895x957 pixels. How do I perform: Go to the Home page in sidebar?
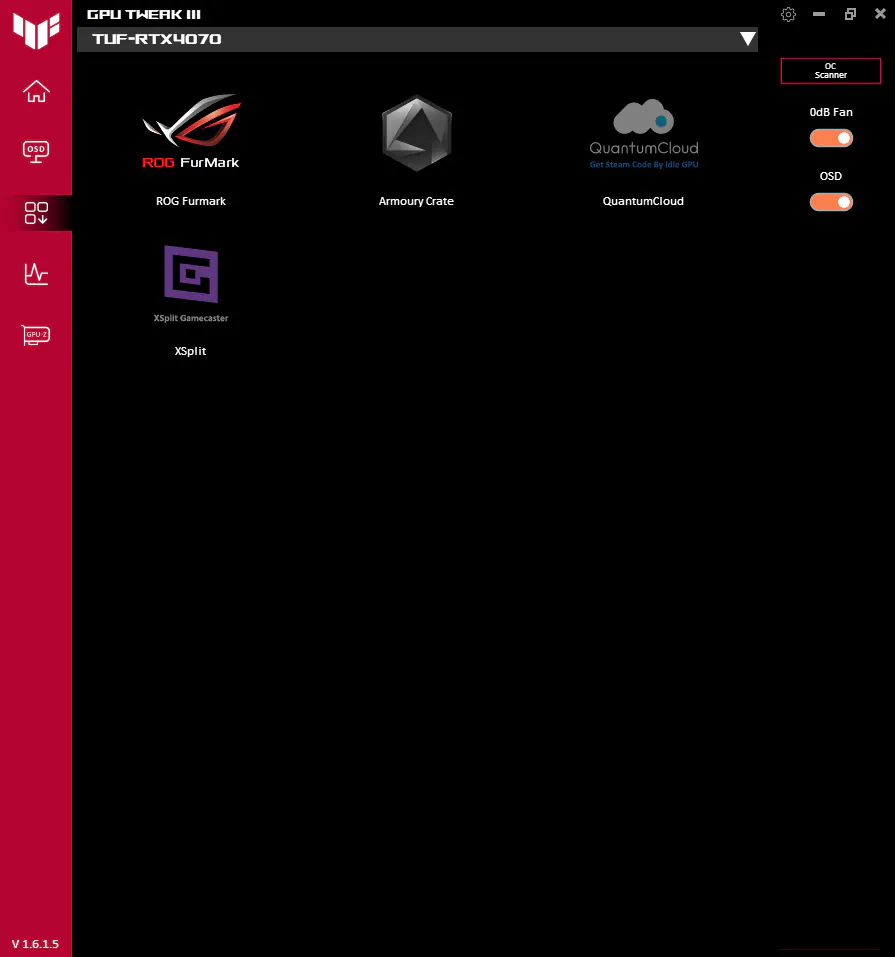tap(36, 92)
